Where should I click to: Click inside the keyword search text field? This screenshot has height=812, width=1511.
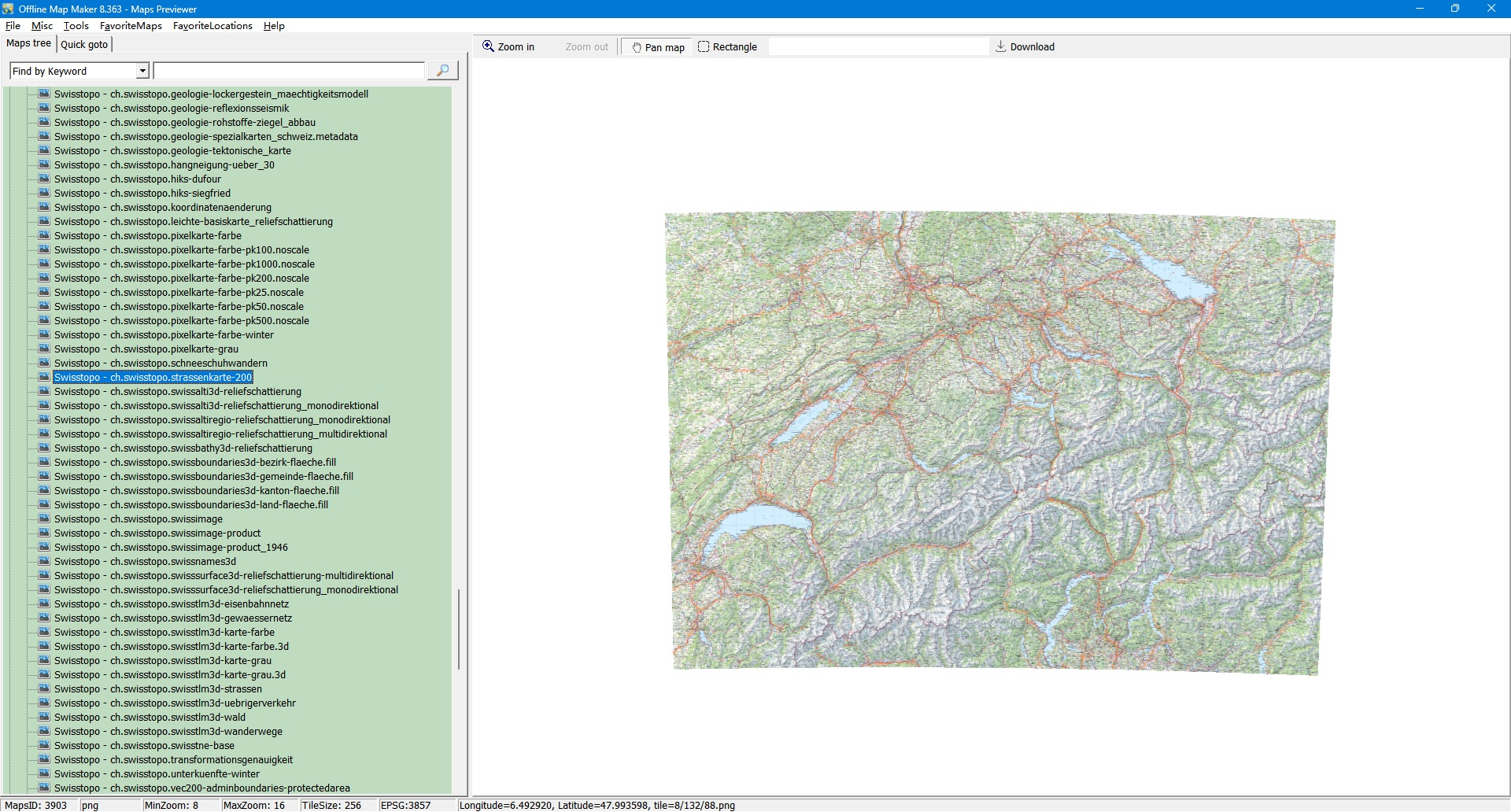[x=289, y=71]
